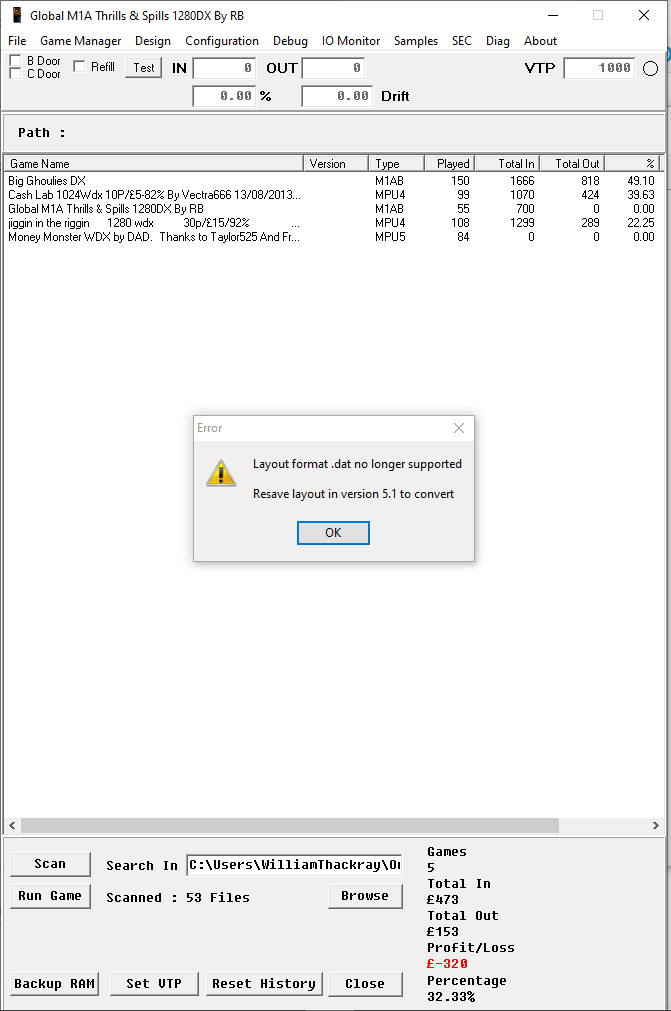Open the Configuration menu
The image size is (671, 1011).
[x=222, y=41]
